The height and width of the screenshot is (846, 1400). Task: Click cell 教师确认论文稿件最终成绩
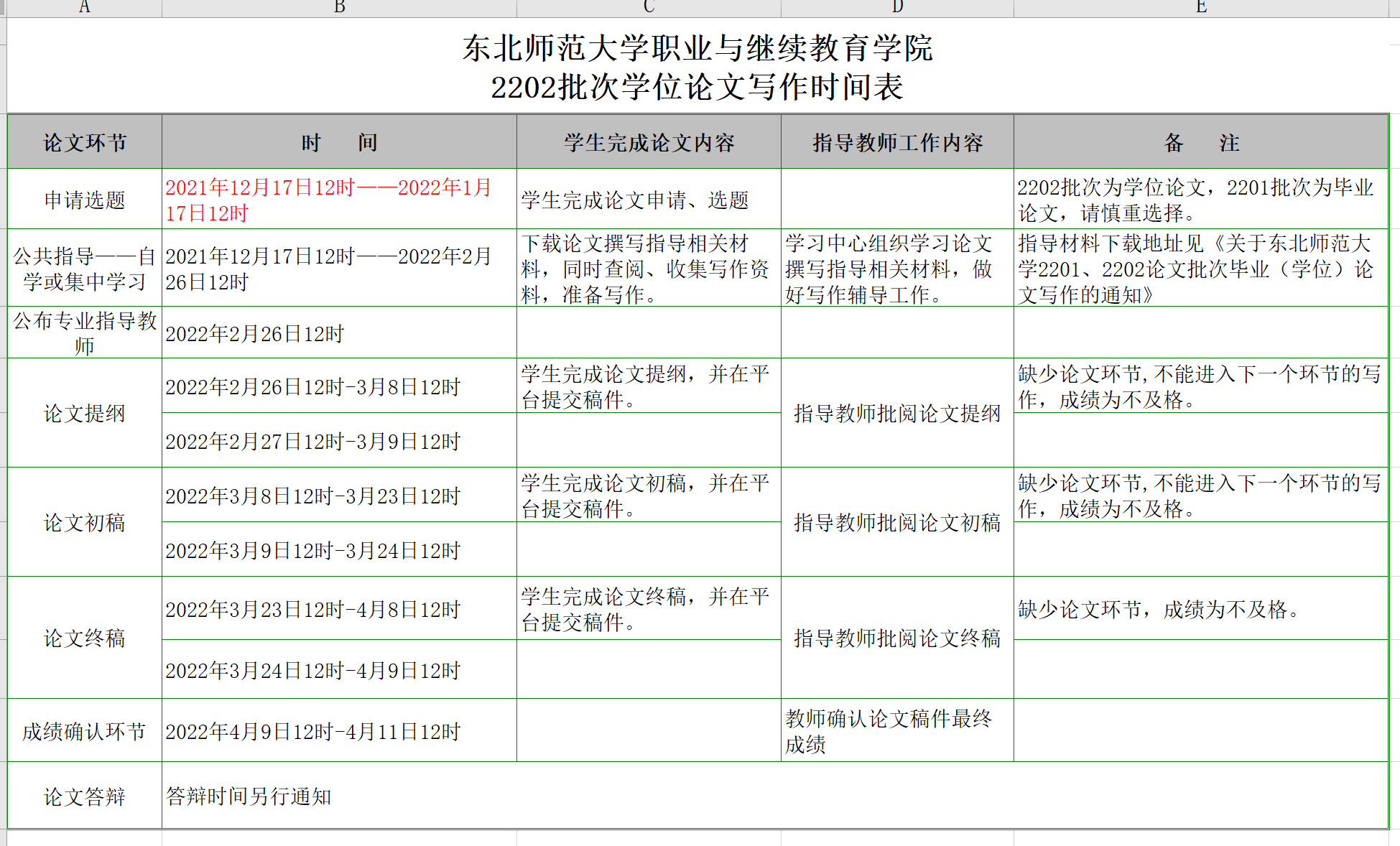pos(897,730)
